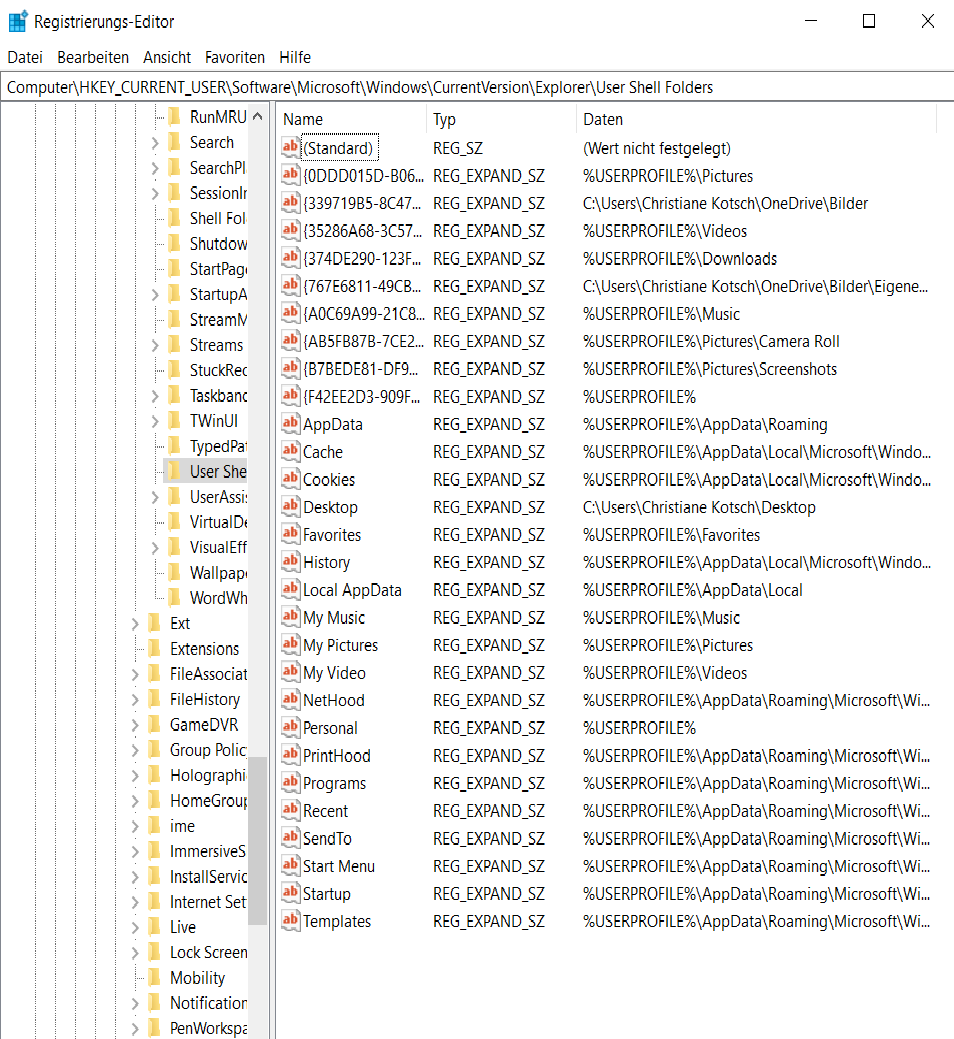The image size is (954, 1039).
Task: Select the RunMRU tree key
Action: point(218,117)
